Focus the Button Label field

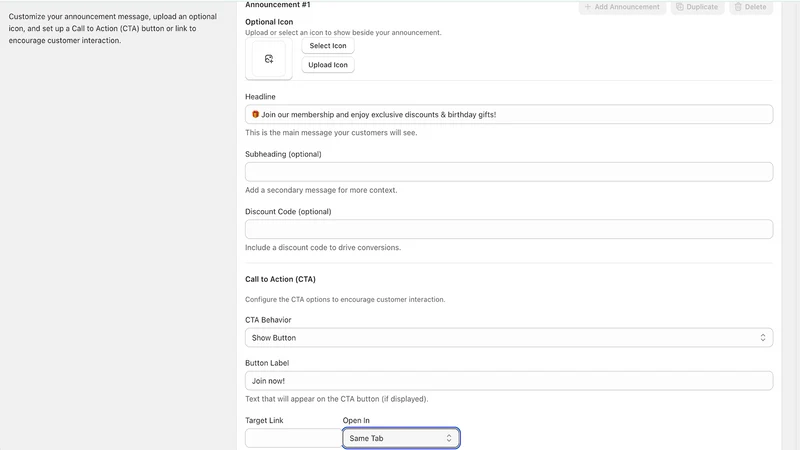tap(509, 381)
